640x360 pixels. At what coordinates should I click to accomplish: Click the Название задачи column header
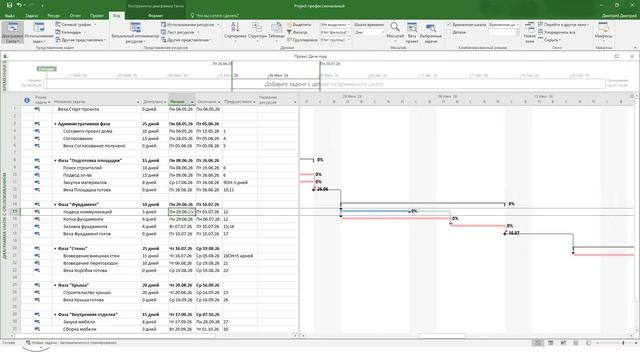[97, 100]
